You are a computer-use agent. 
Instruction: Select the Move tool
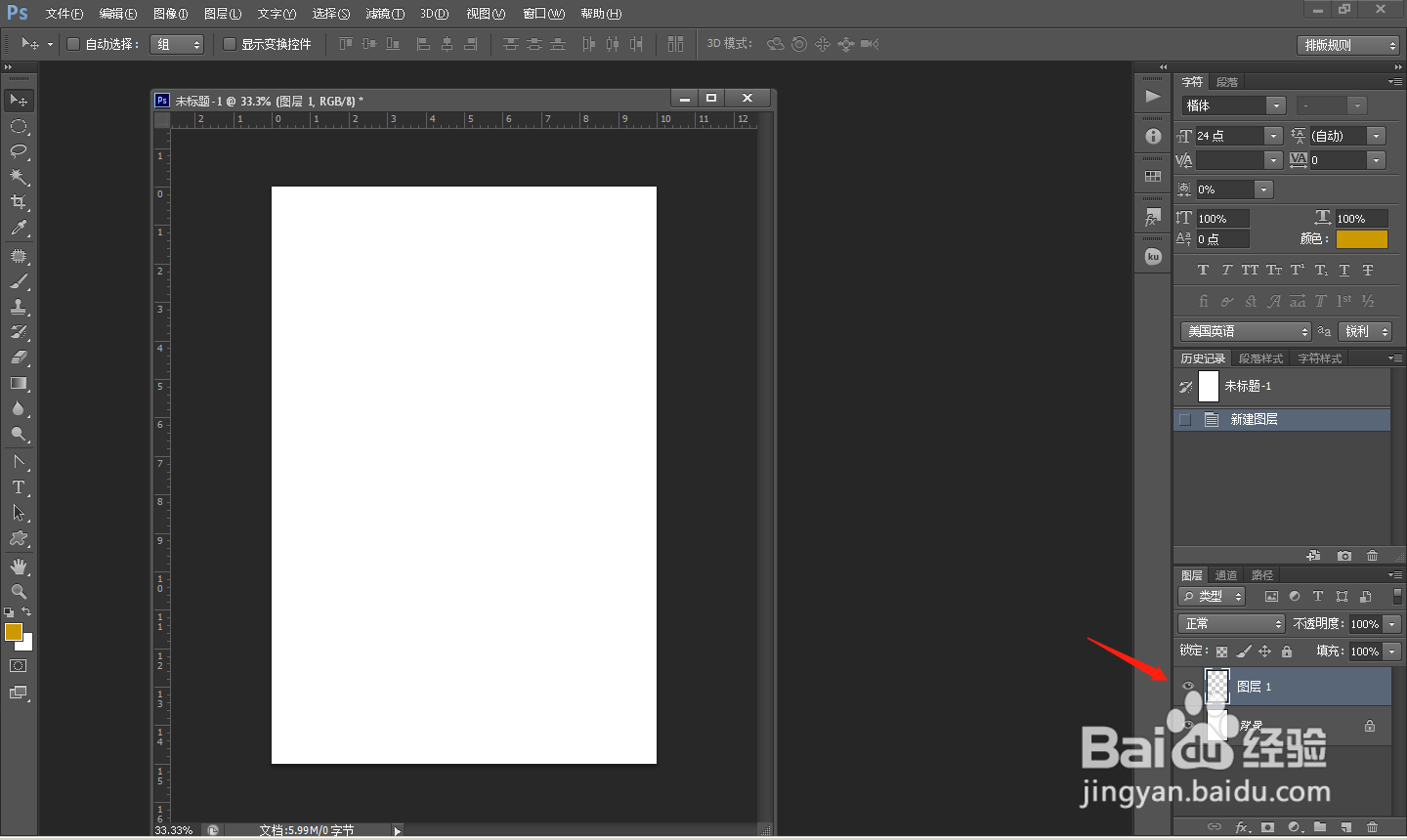pos(19,101)
